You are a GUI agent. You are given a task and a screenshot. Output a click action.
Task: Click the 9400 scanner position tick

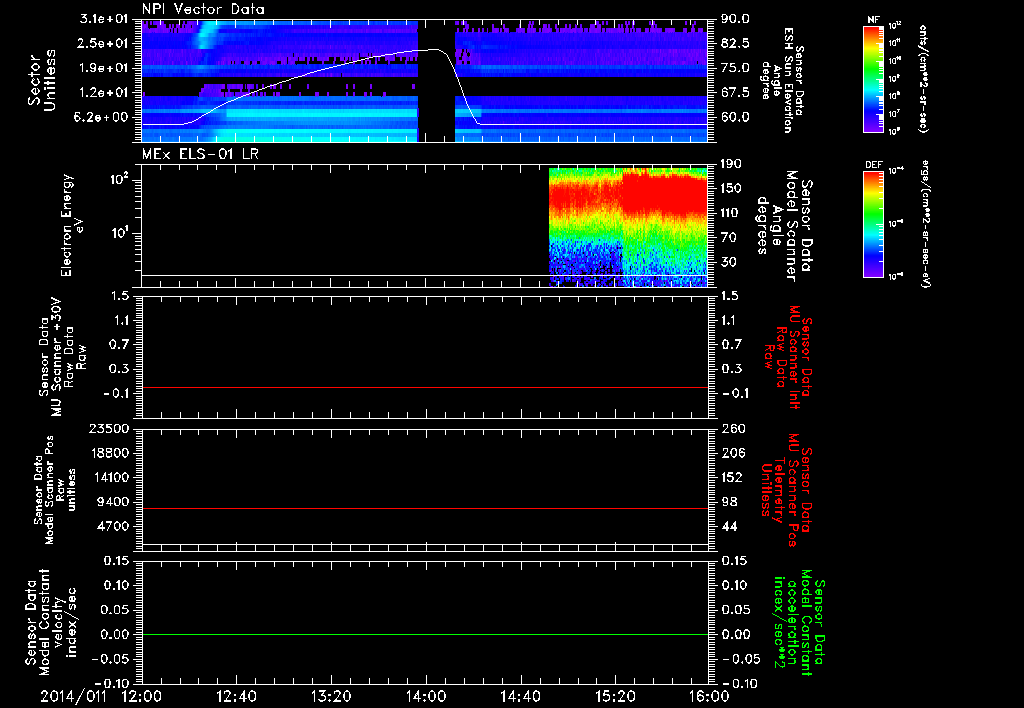(x=112, y=502)
